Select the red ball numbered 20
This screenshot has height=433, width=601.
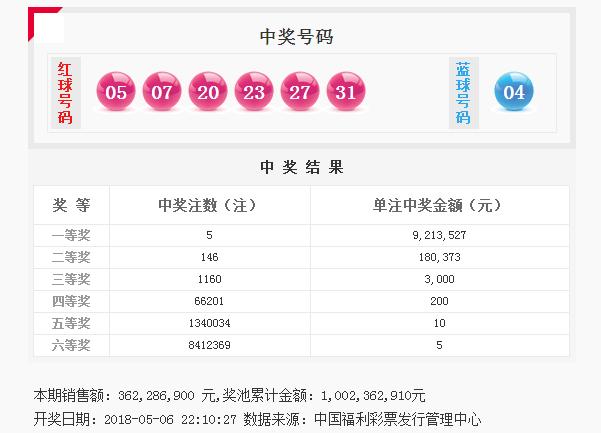(208, 92)
